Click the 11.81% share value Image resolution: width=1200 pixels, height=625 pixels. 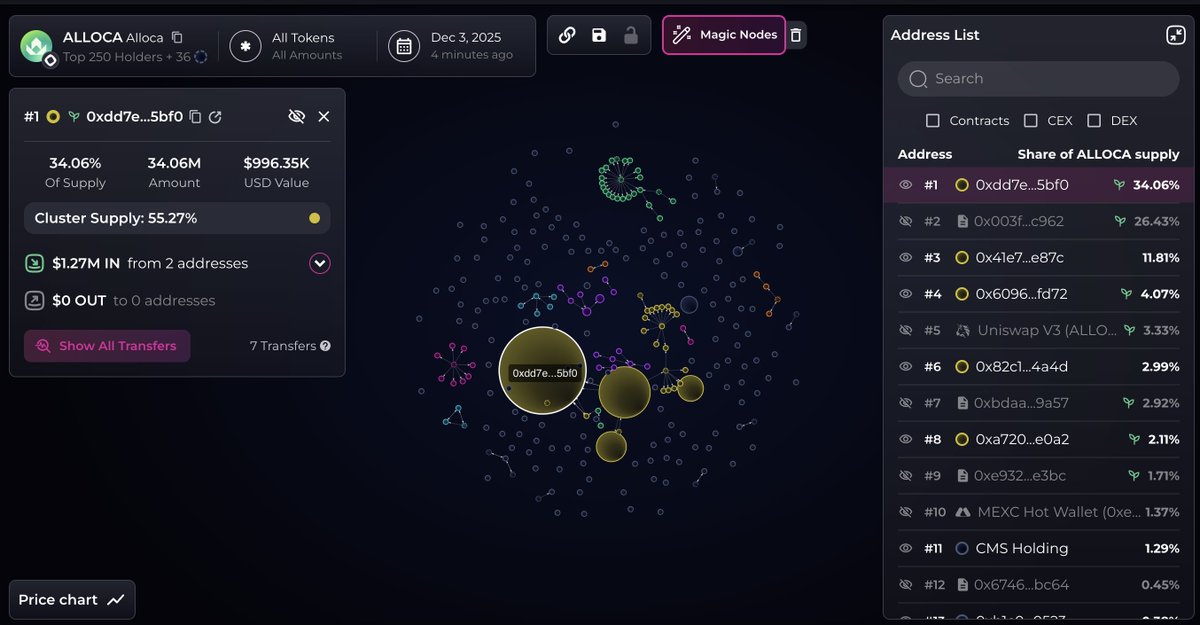tap(1161, 258)
